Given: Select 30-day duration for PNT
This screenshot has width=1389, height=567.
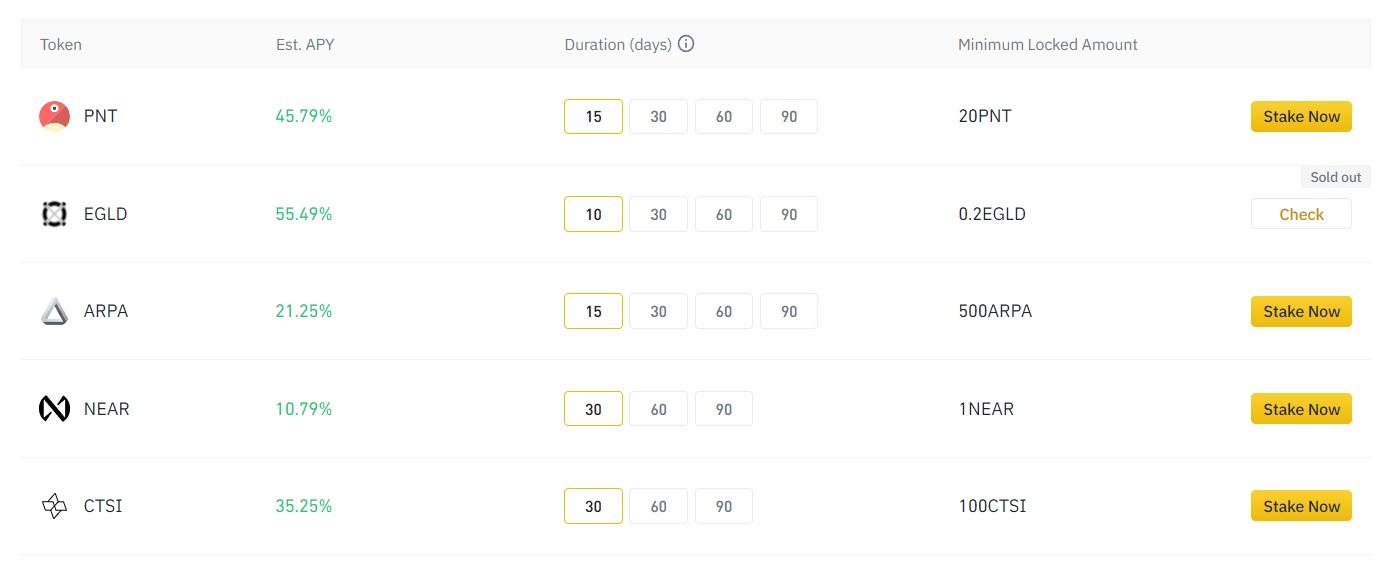Looking at the screenshot, I should click(658, 116).
